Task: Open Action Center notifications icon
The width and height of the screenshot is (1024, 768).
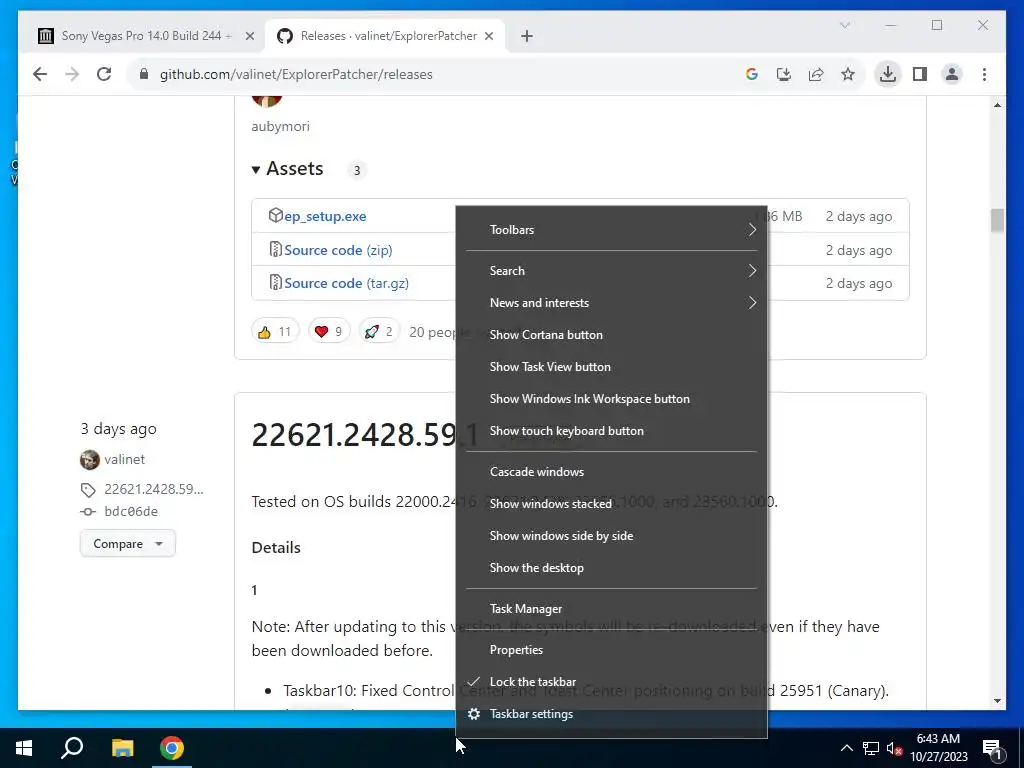Action: tap(992, 748)
